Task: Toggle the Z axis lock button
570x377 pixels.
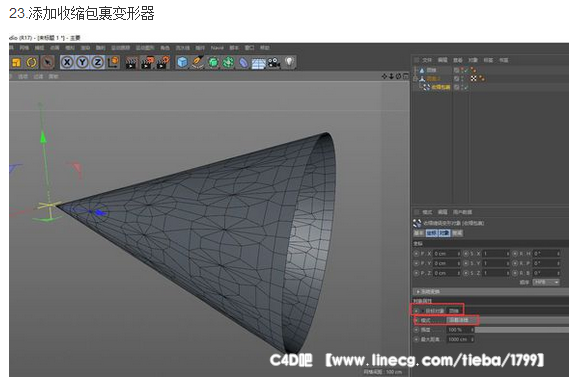Action: coord(98,62)
